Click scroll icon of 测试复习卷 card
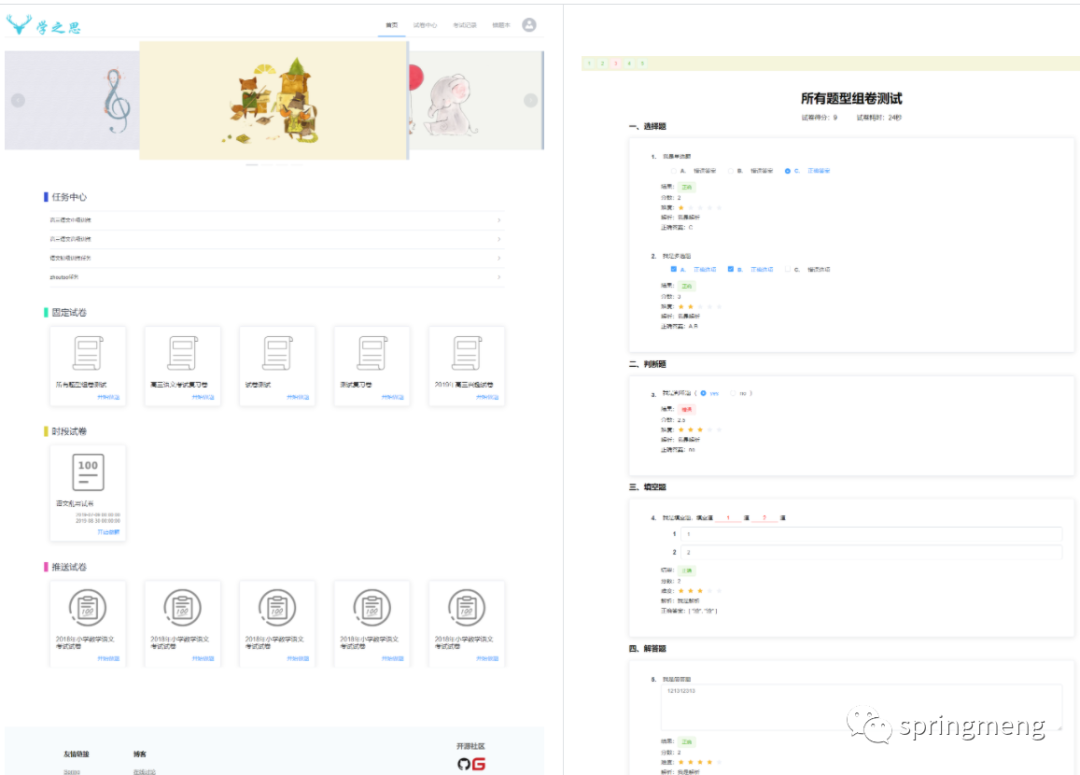 tap(372, 353)
